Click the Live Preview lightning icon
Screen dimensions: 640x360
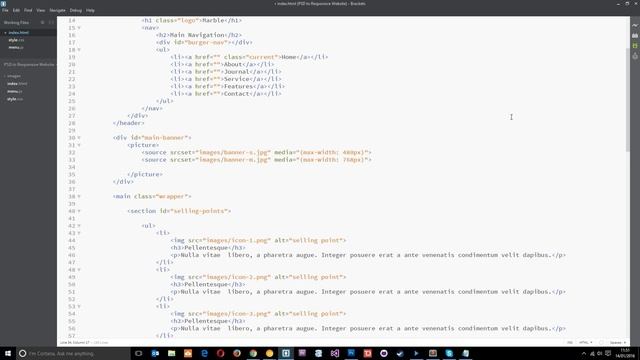click(635, 25)
